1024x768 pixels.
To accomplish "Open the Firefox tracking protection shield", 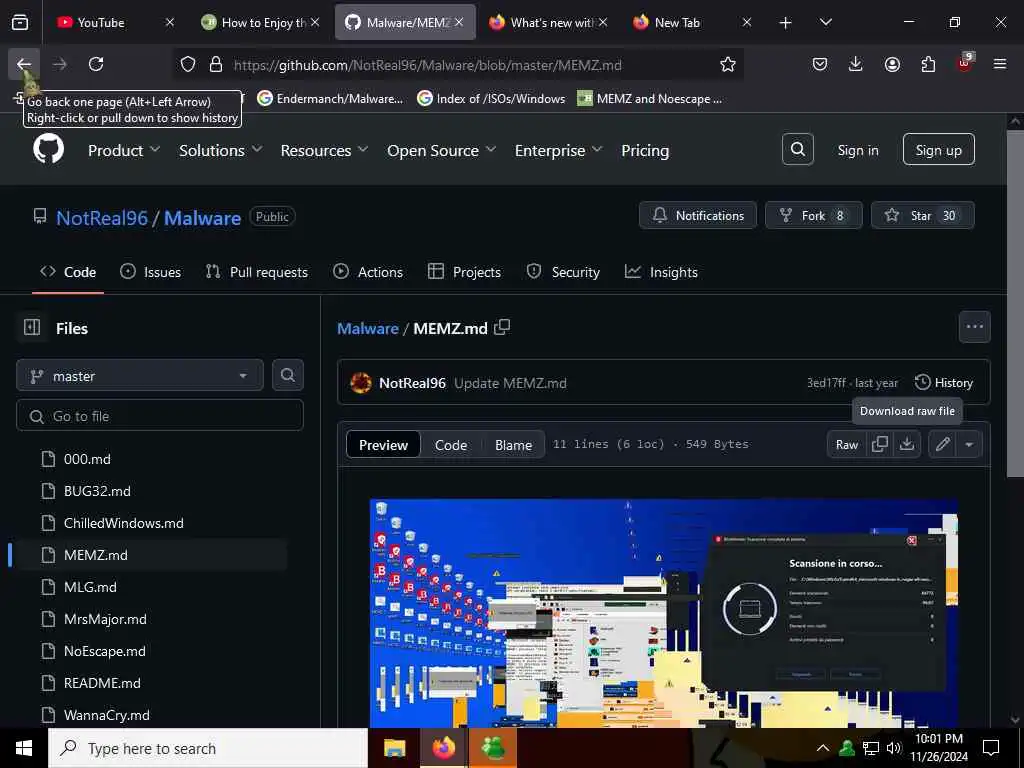I will 188,64.
